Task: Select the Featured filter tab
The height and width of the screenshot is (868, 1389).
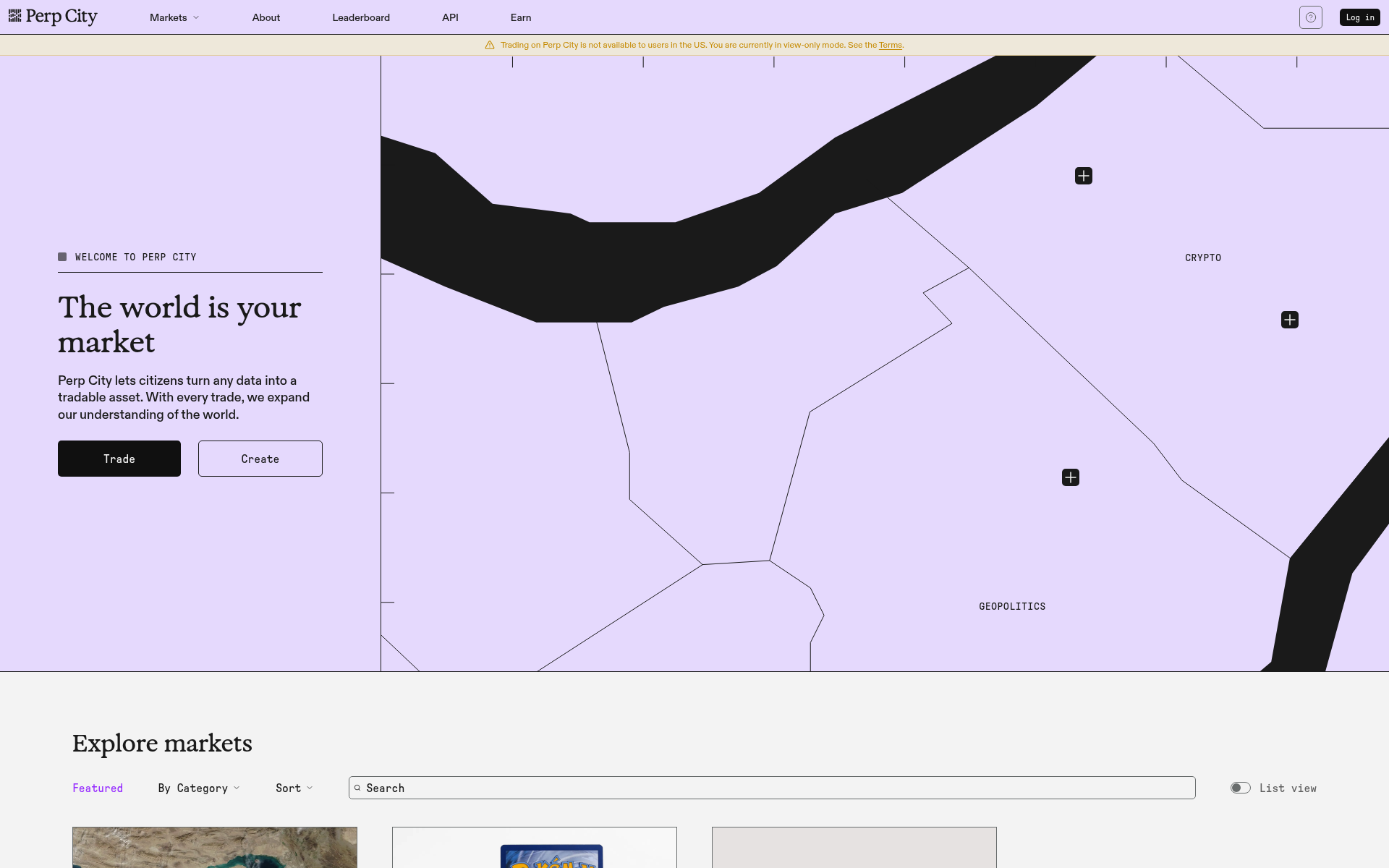Action: tap(98, 788)
